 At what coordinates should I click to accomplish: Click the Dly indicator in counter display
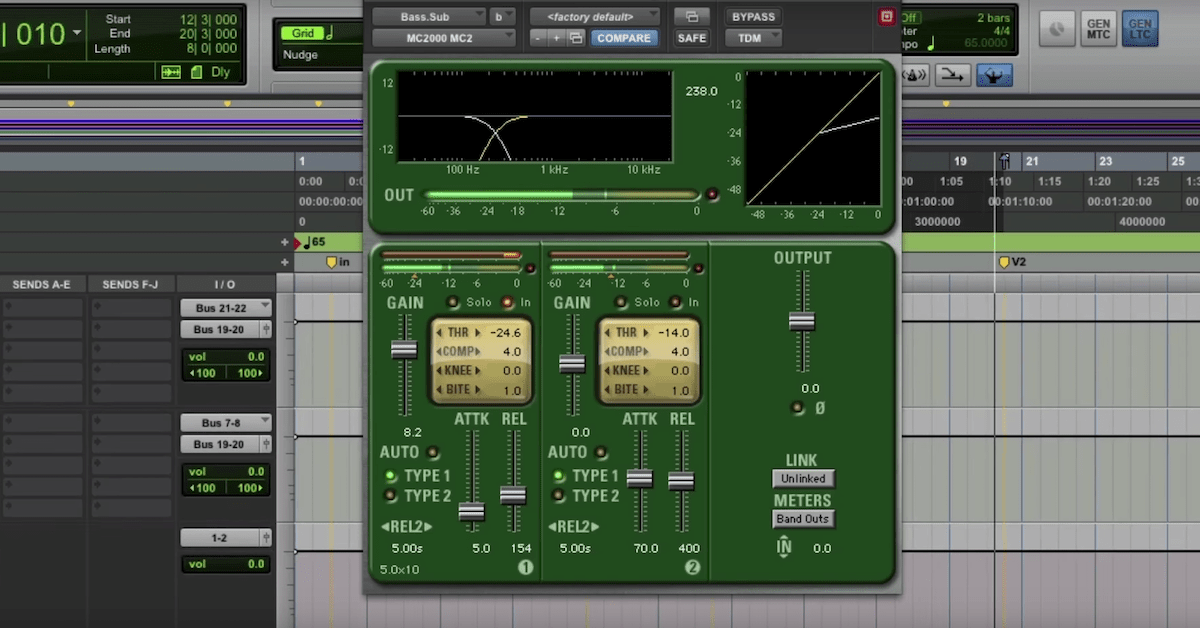[x=220, y=72]
